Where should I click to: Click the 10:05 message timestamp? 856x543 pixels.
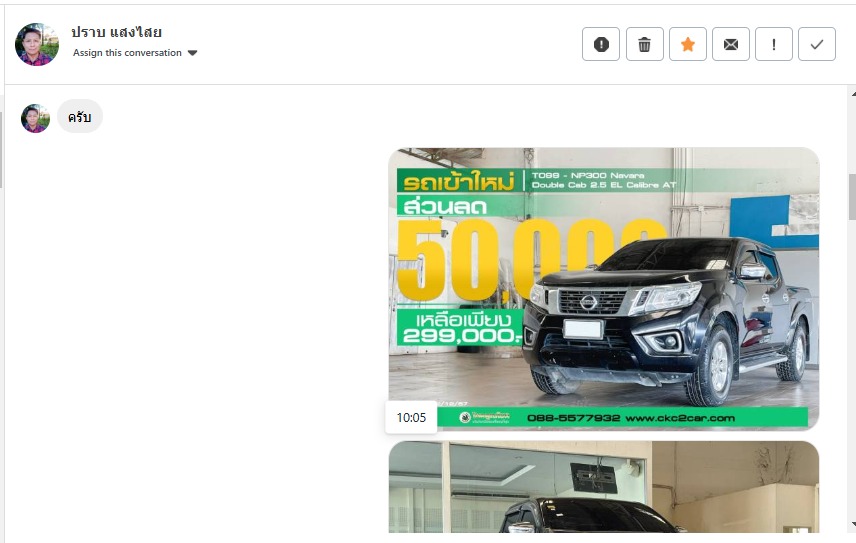[411, 417]
